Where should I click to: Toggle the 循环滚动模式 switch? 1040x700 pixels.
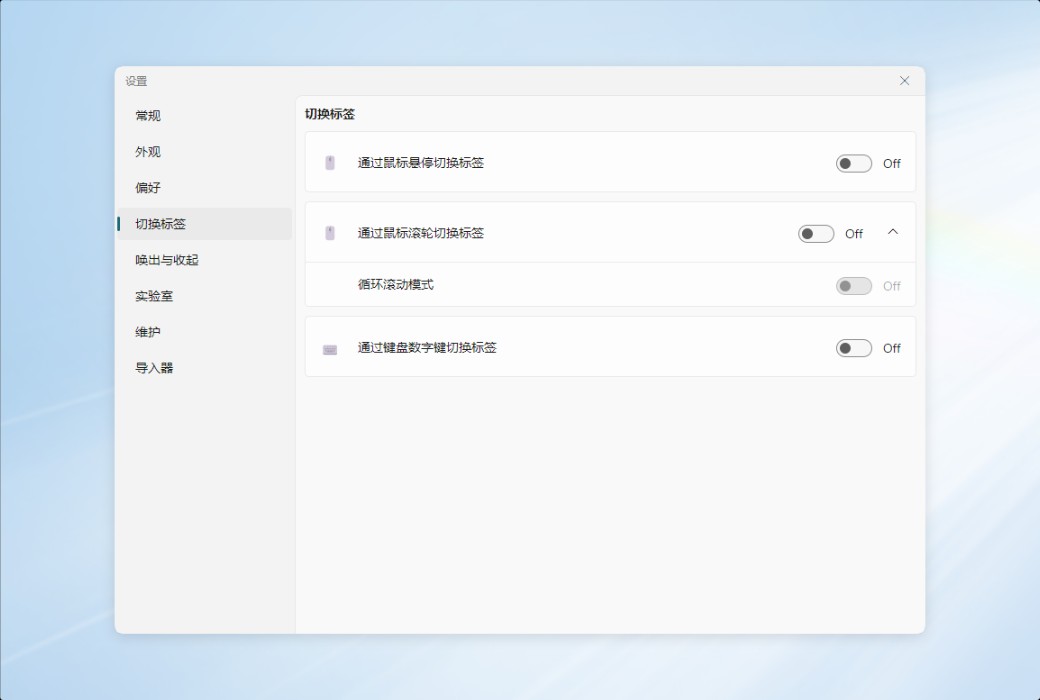click(854, 286)
